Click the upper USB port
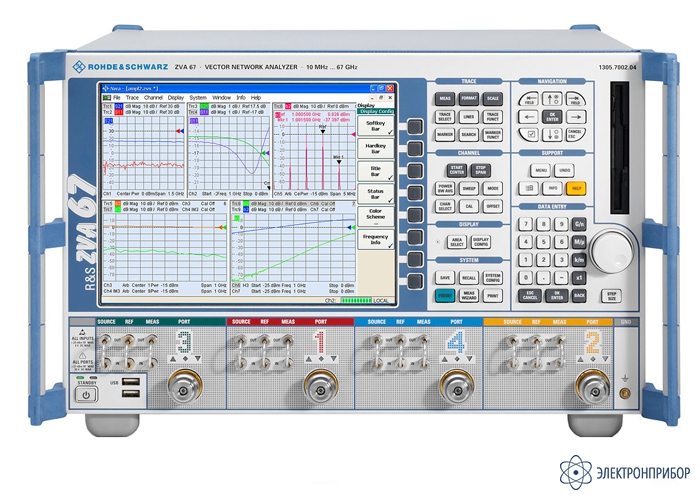 pyautogui.click(x=130, y=382)
